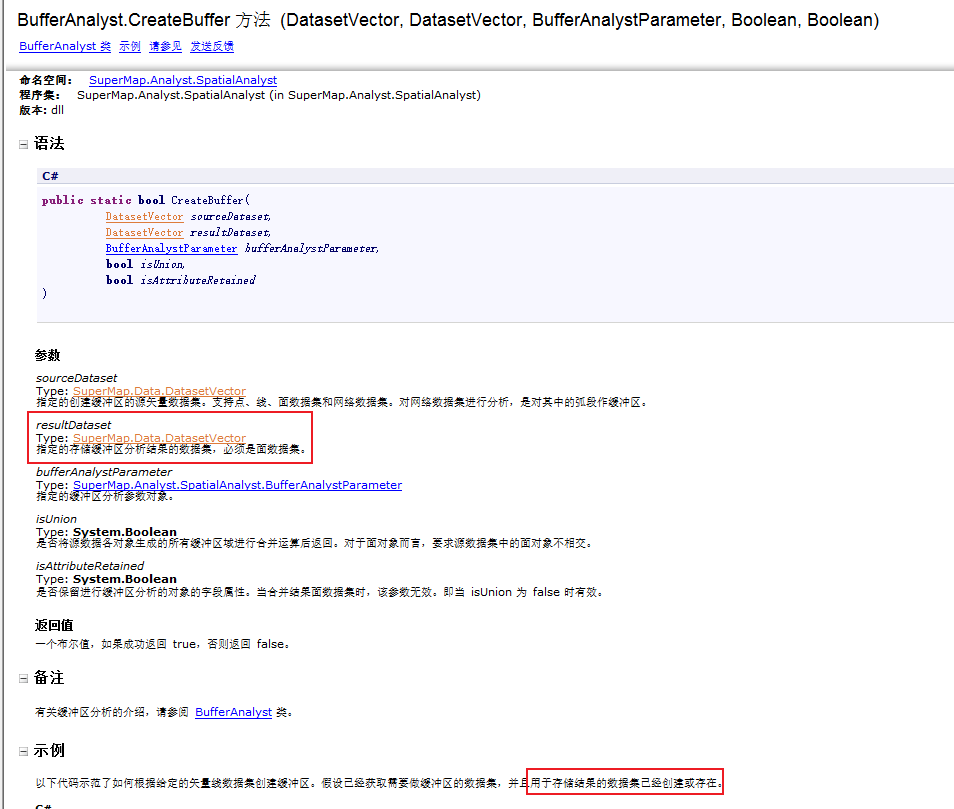Open the BufferAnalystParameter link in the code block
The image size is (954, 809).
tap(171, 248)
